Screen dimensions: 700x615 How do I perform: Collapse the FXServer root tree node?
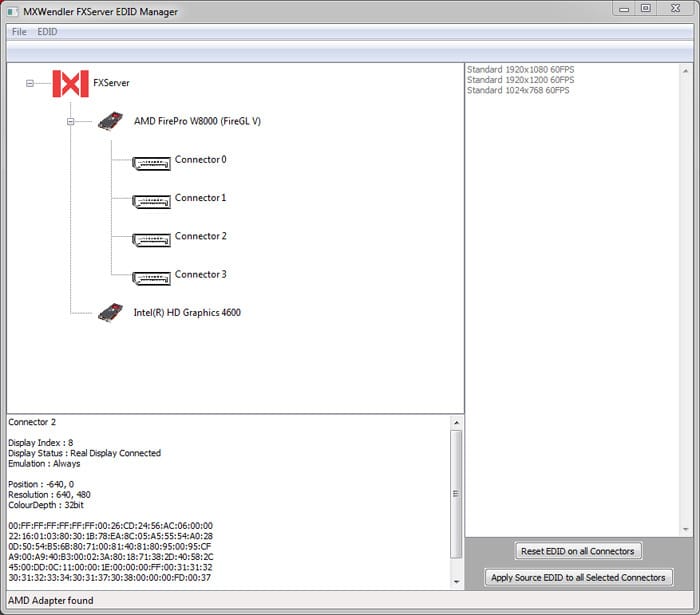[30, 84]
